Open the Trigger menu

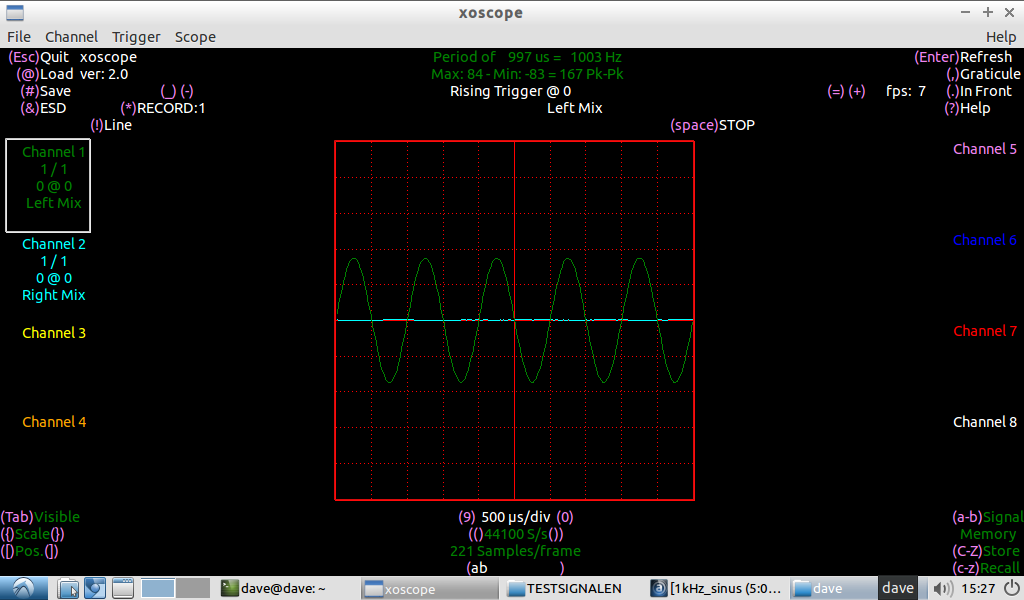[x=136, y=37]
